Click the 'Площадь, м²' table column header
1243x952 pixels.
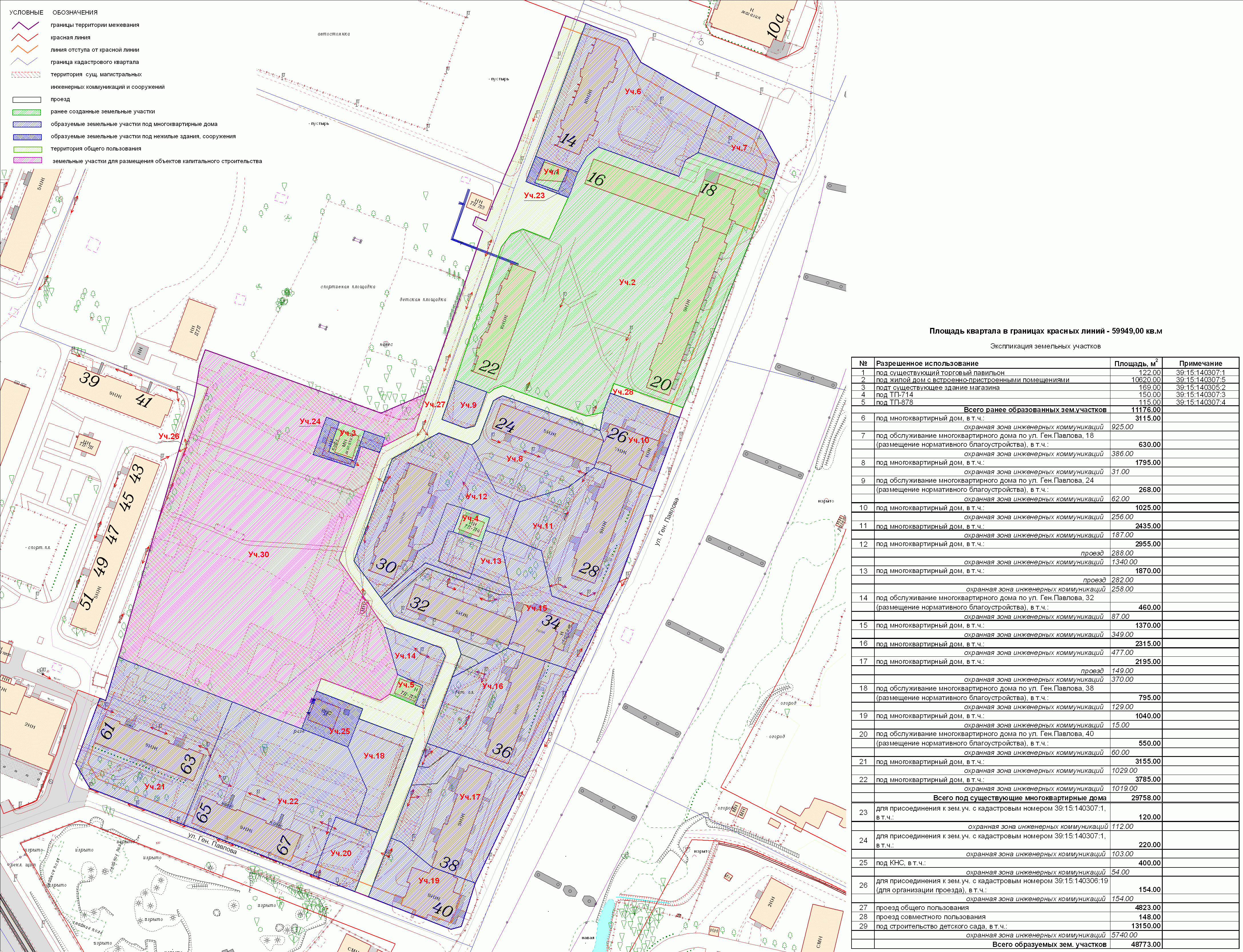(x=1136, y=363)
